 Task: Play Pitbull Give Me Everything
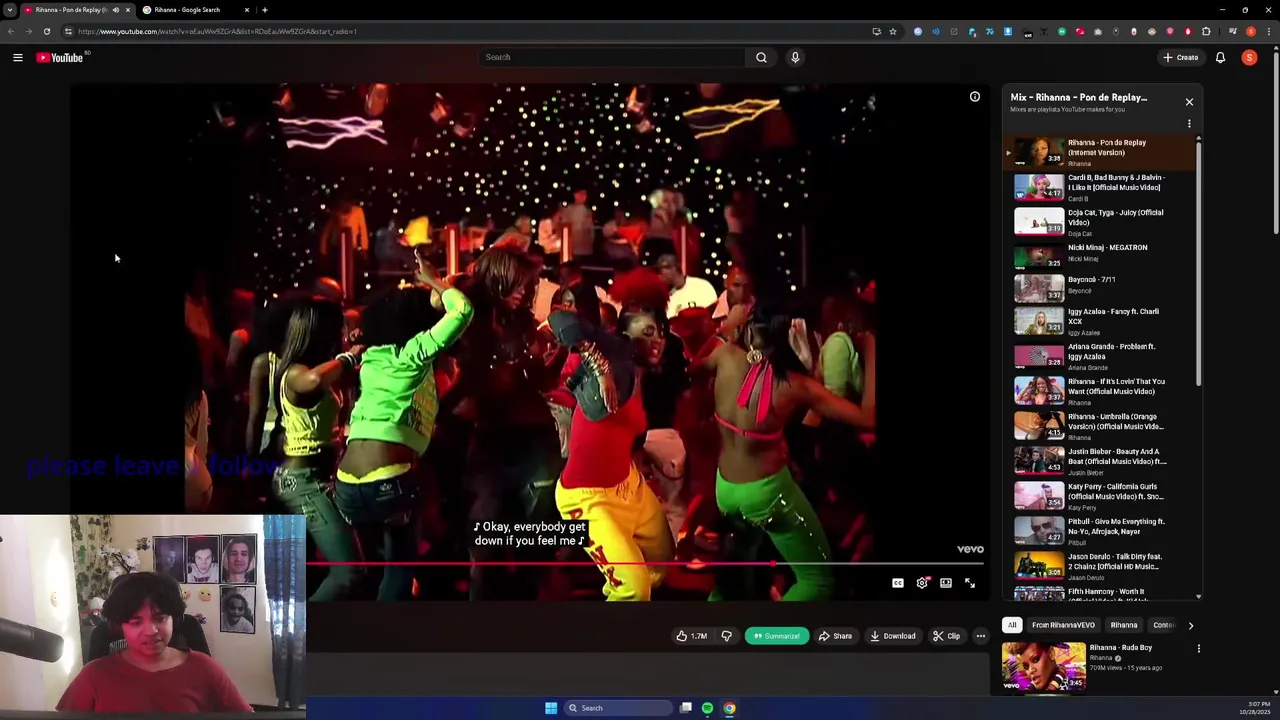click(x=1100, y=531)
